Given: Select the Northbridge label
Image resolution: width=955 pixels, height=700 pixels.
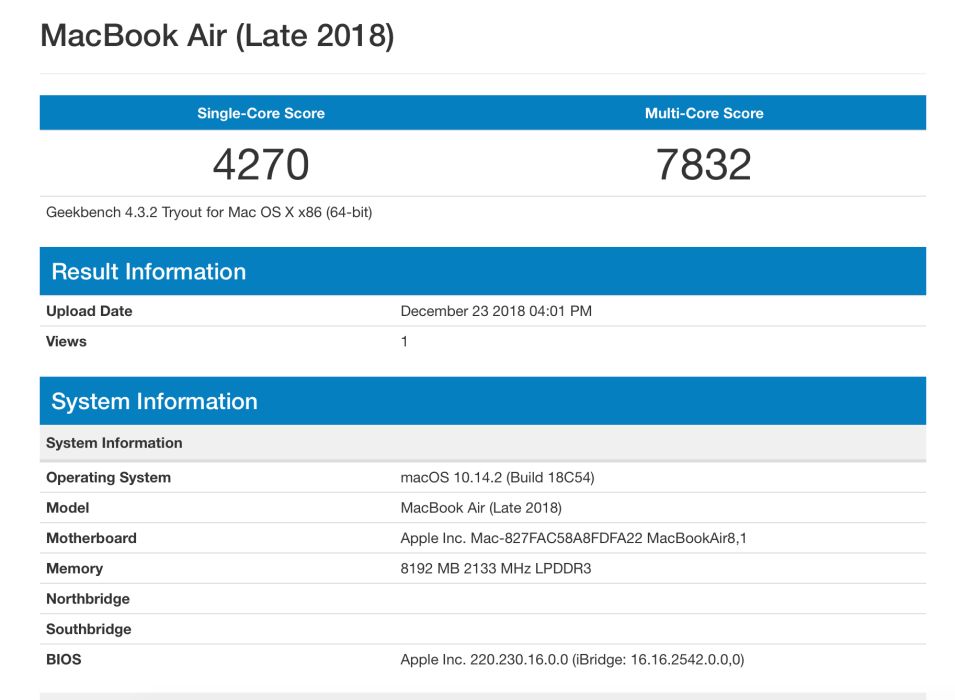Looking at the screenshot, I should (x=88, y=599).
